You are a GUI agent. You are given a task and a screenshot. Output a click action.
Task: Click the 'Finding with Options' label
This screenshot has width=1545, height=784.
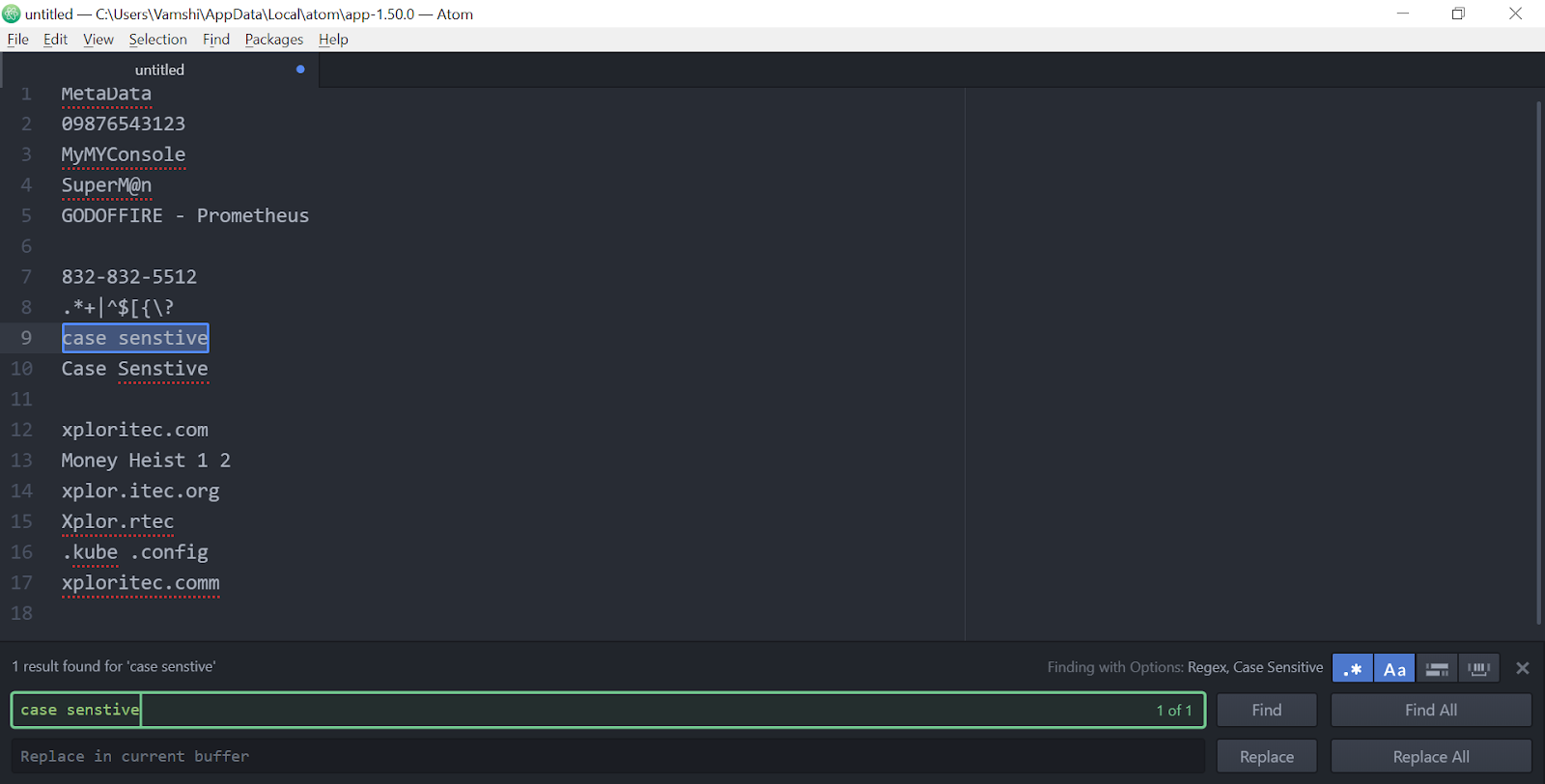(1115, 667)
